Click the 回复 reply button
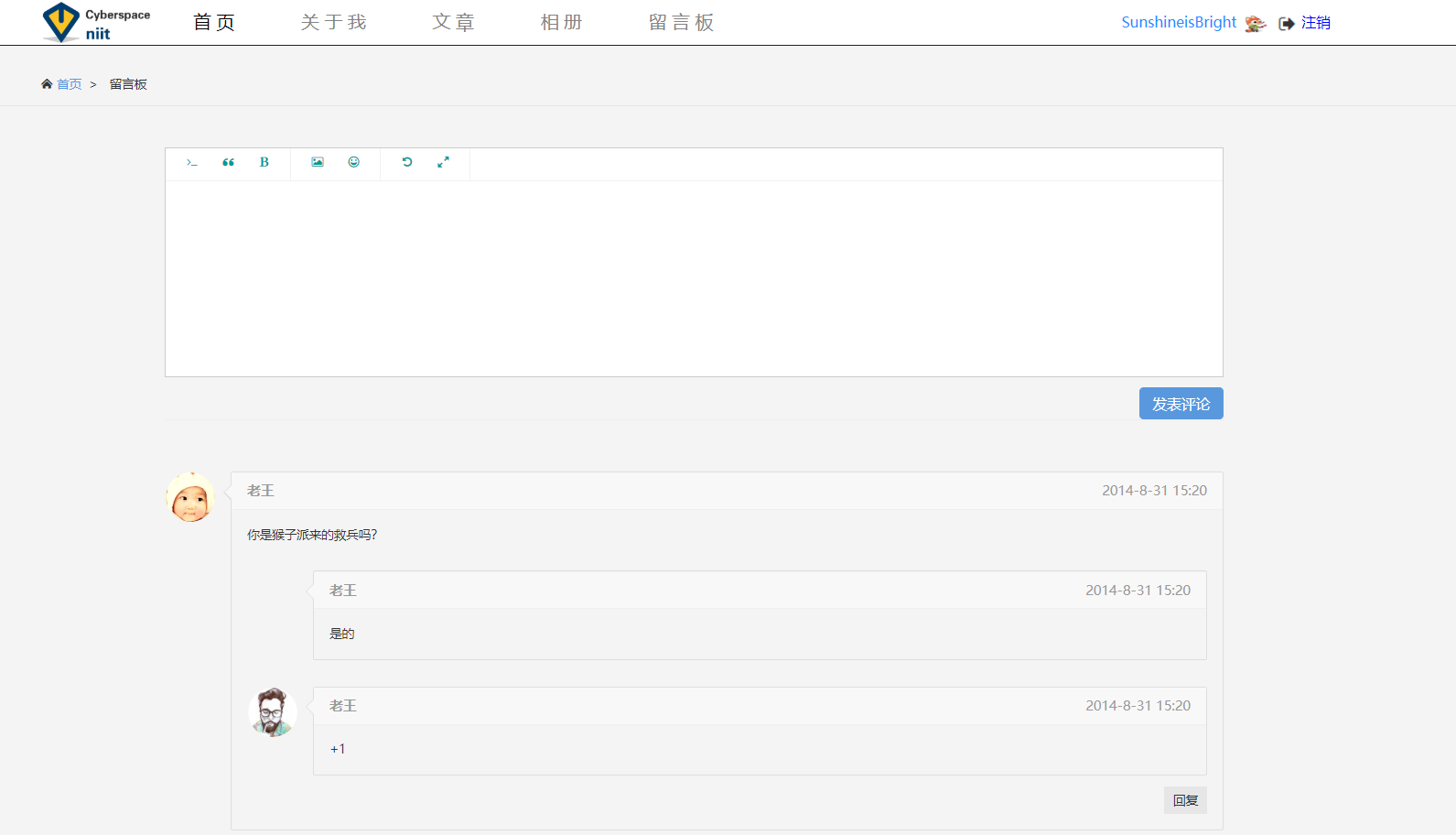Image resolution: width=1456 pixels, height=835 pixels. 1185,800
